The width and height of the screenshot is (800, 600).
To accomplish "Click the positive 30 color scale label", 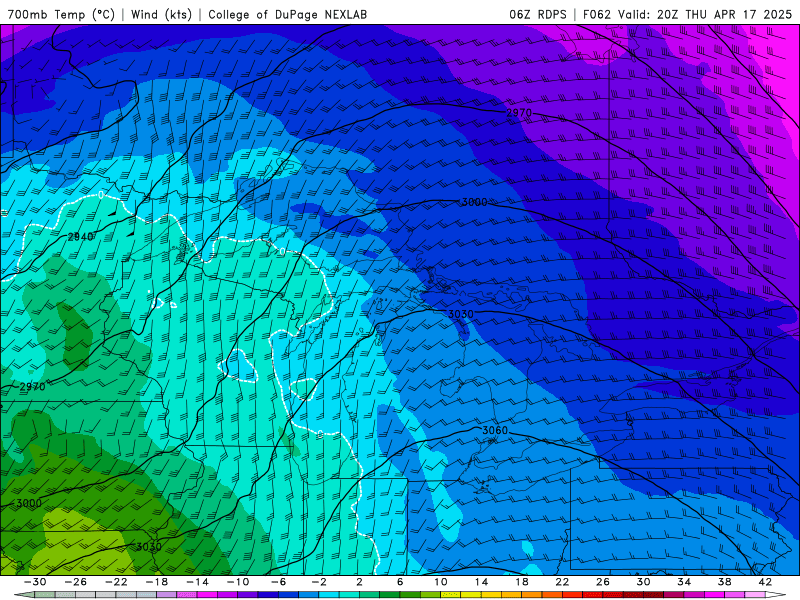I will [x=643, y=582].
